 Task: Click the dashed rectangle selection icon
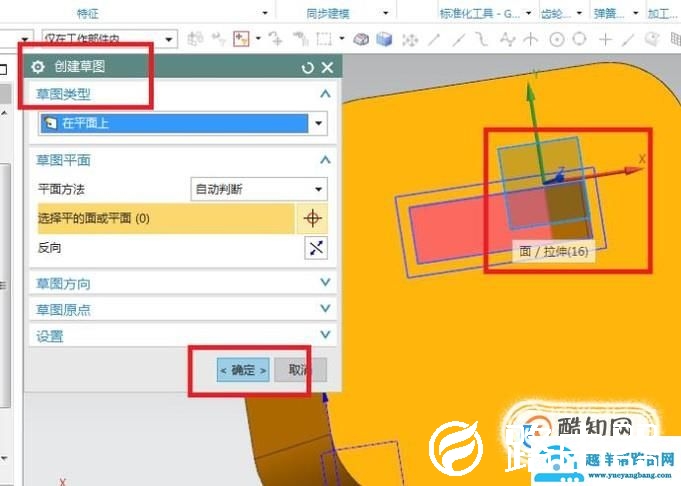click(x=324, y=39)
